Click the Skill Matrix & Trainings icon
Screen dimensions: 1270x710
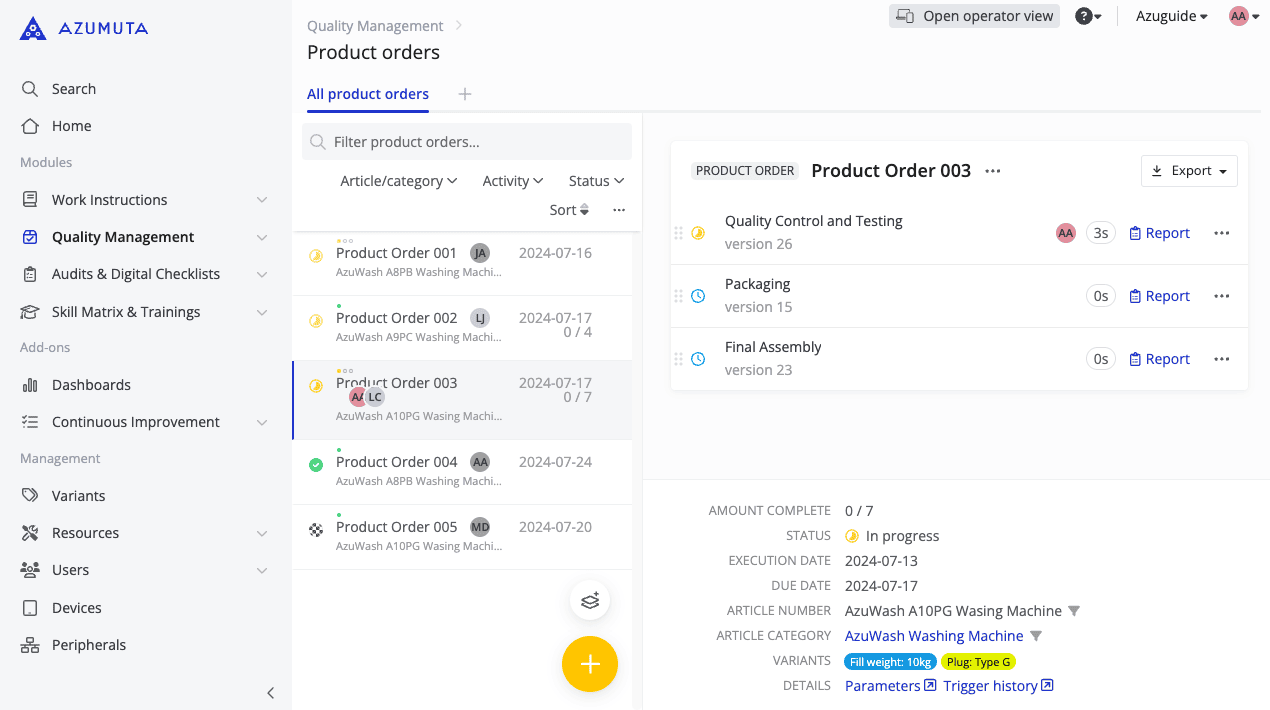[x=31, y=311]
